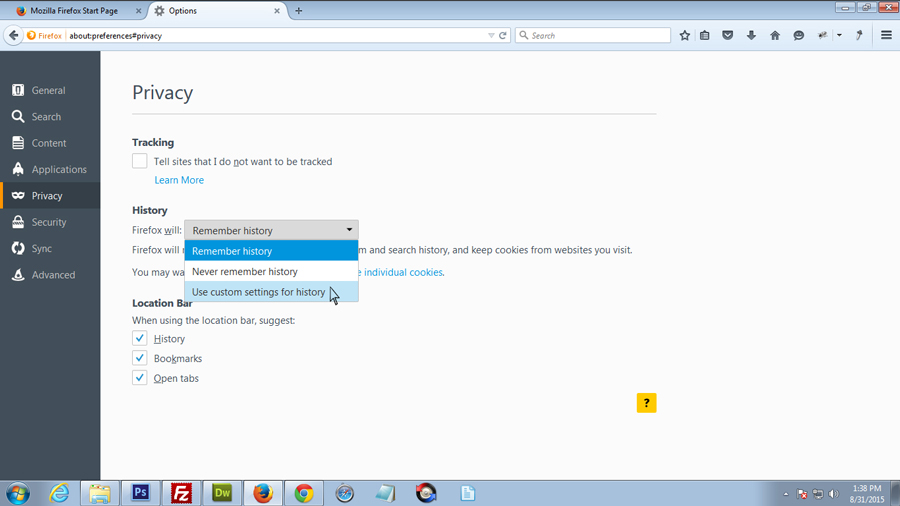Show hidden system tray icons
The height and width of the screenshot is (506, 900).
point(786,494)
